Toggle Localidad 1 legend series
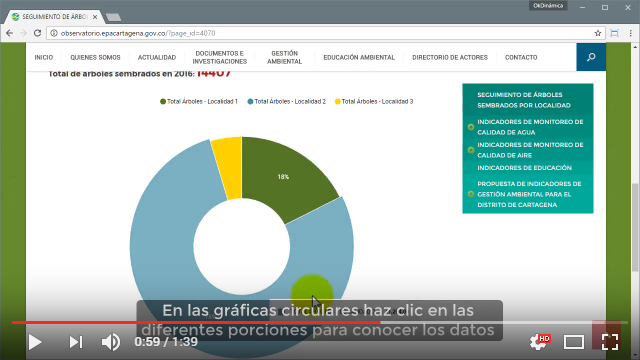 pos(199,102)
